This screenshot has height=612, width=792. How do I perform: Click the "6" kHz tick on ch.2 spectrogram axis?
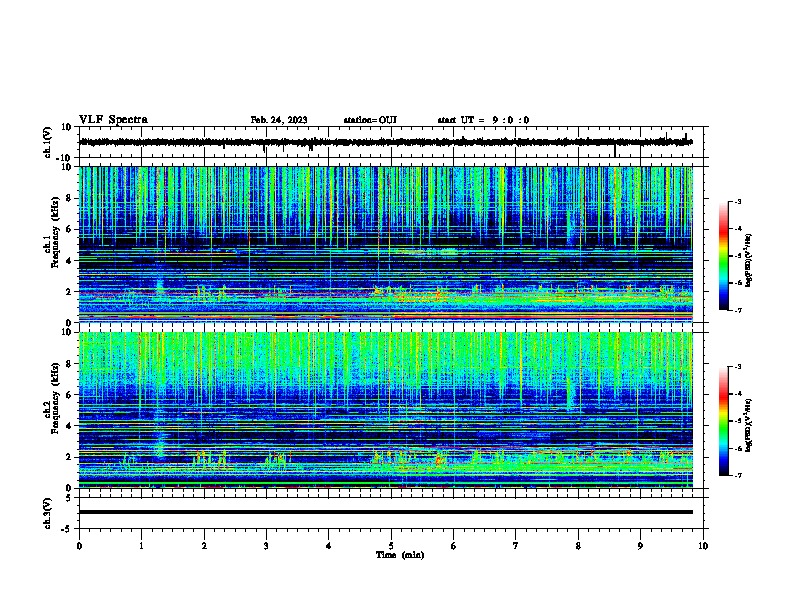tap(70, 395)
